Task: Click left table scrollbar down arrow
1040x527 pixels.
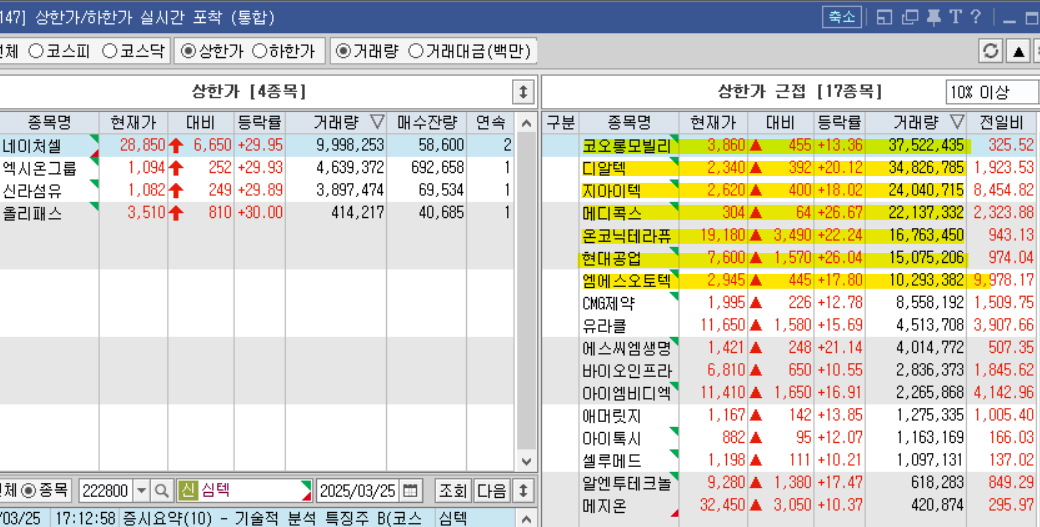Action: point(527,461)
